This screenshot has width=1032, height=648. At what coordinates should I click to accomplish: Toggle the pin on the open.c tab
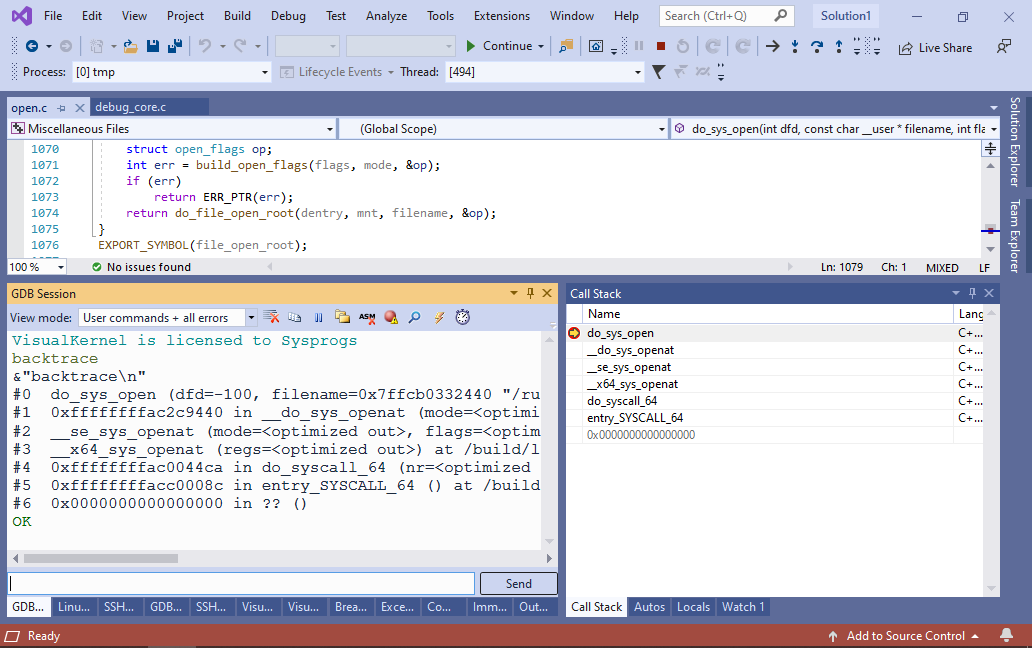[x=61, y=108]
